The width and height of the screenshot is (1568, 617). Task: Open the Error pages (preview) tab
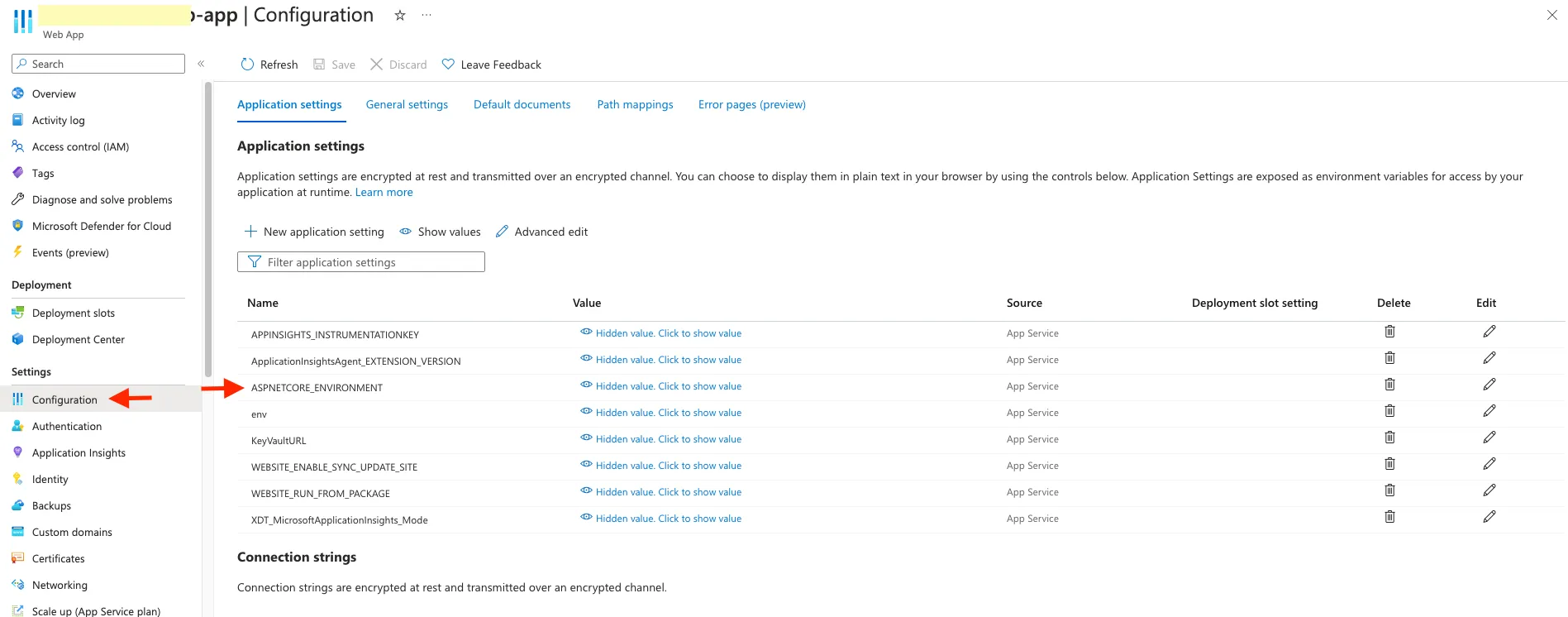pyautogui.click(x=751, y=104)
